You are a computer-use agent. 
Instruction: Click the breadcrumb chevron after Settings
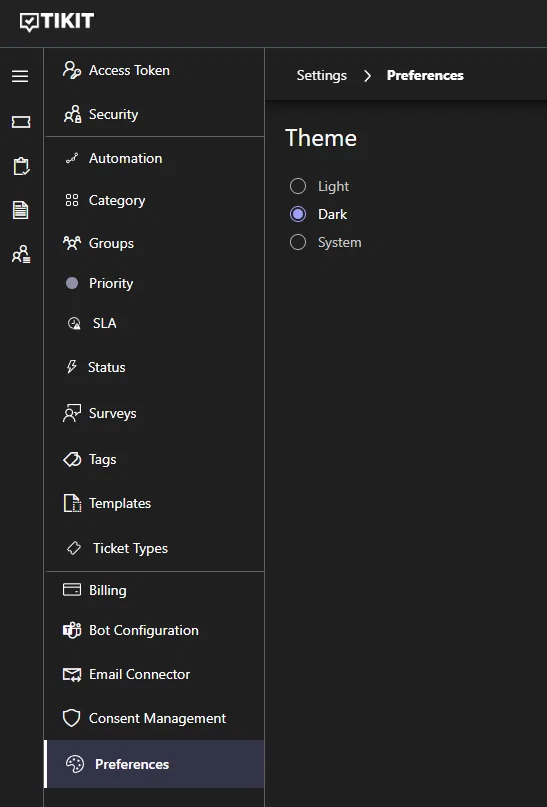pyautogui.click(x=367, y=76)
